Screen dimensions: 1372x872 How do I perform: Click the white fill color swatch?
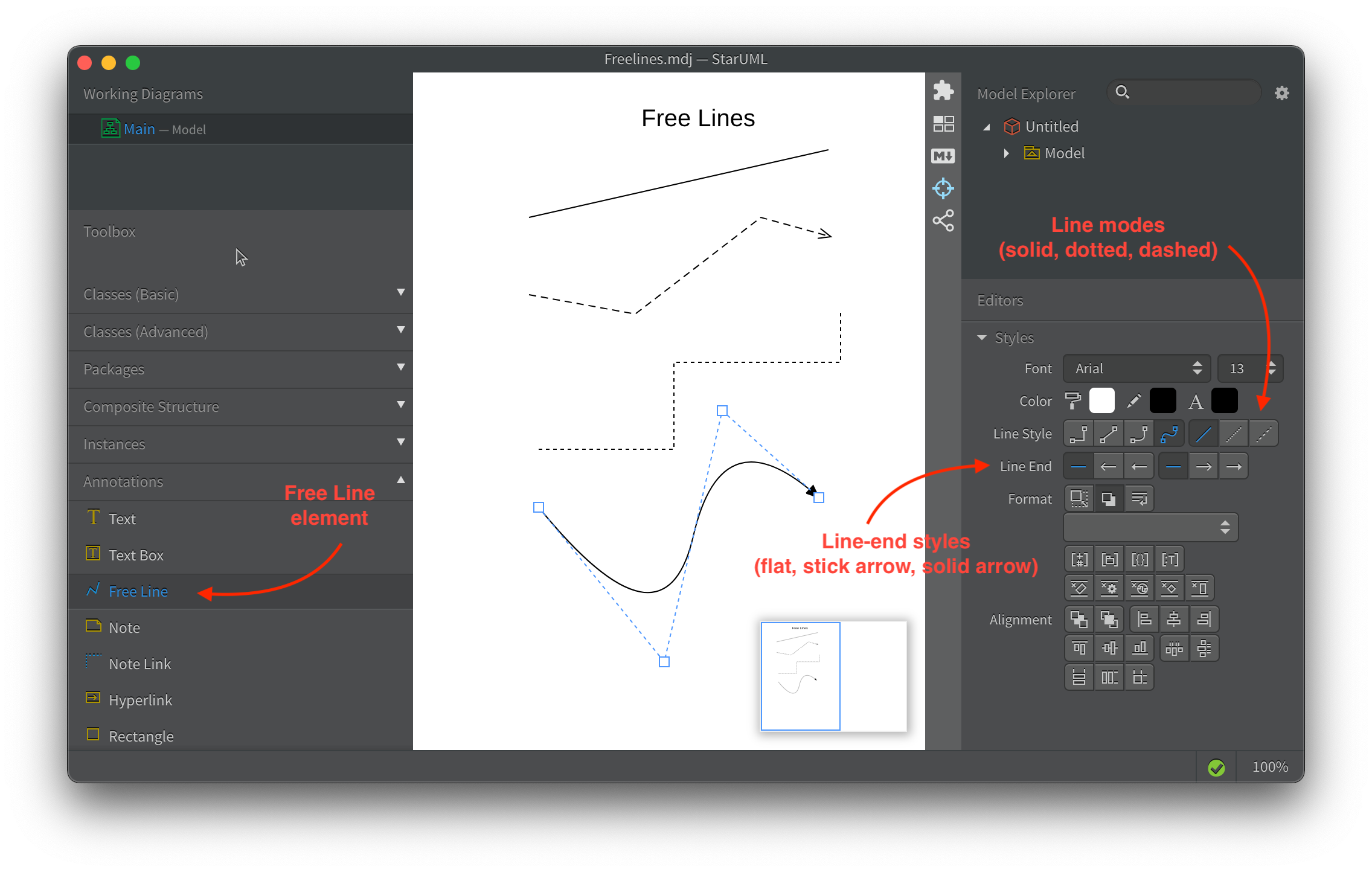pos(1101,401)
